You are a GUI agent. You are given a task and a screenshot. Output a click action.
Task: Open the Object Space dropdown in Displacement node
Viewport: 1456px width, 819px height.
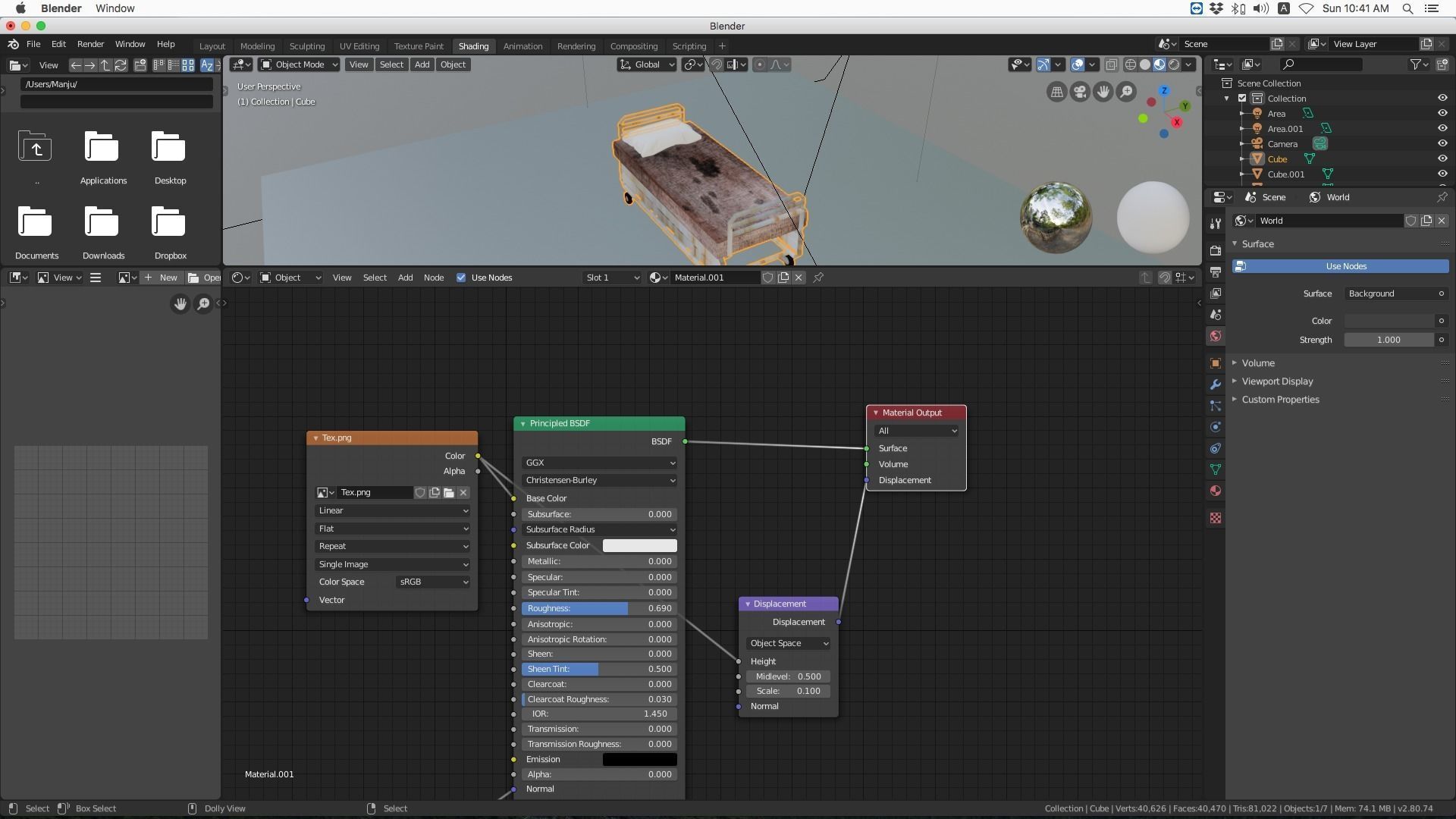tap(788, 643)
